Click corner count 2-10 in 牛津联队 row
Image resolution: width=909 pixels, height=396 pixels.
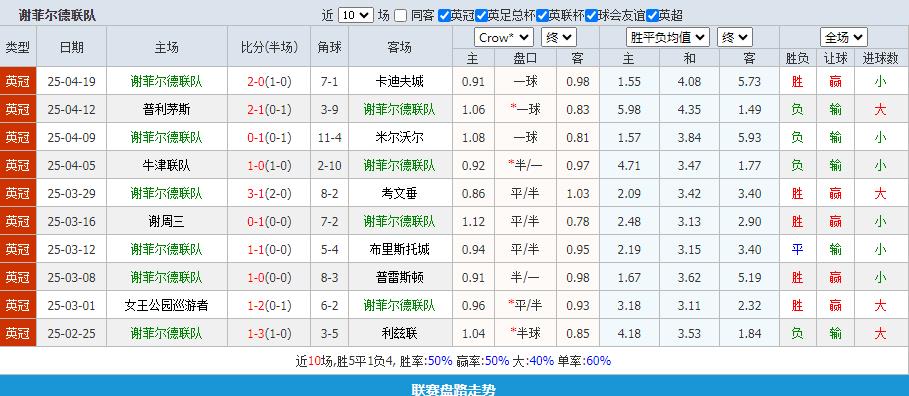329,165
